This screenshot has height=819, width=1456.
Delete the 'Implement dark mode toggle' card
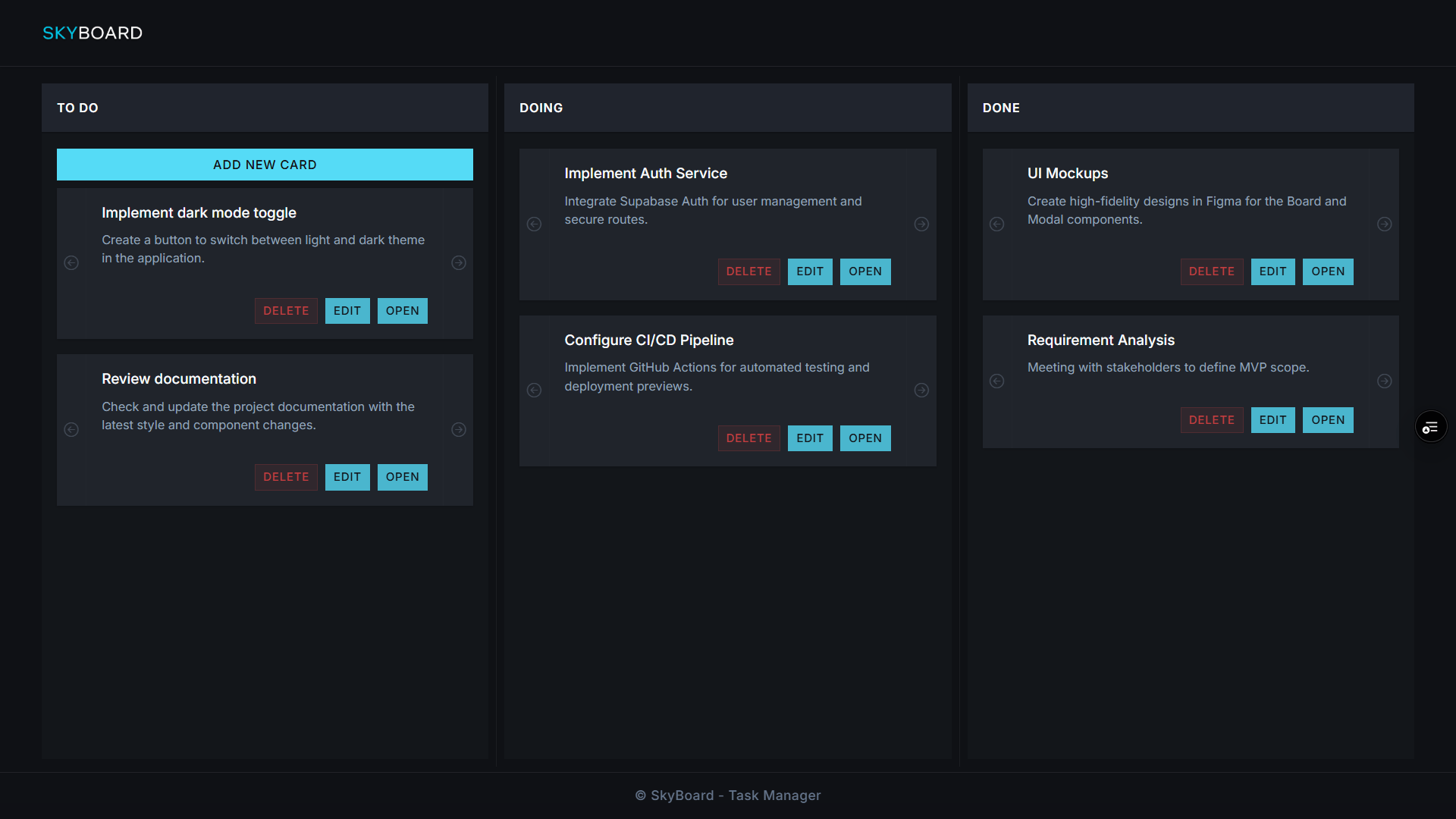tap(286, 311)
